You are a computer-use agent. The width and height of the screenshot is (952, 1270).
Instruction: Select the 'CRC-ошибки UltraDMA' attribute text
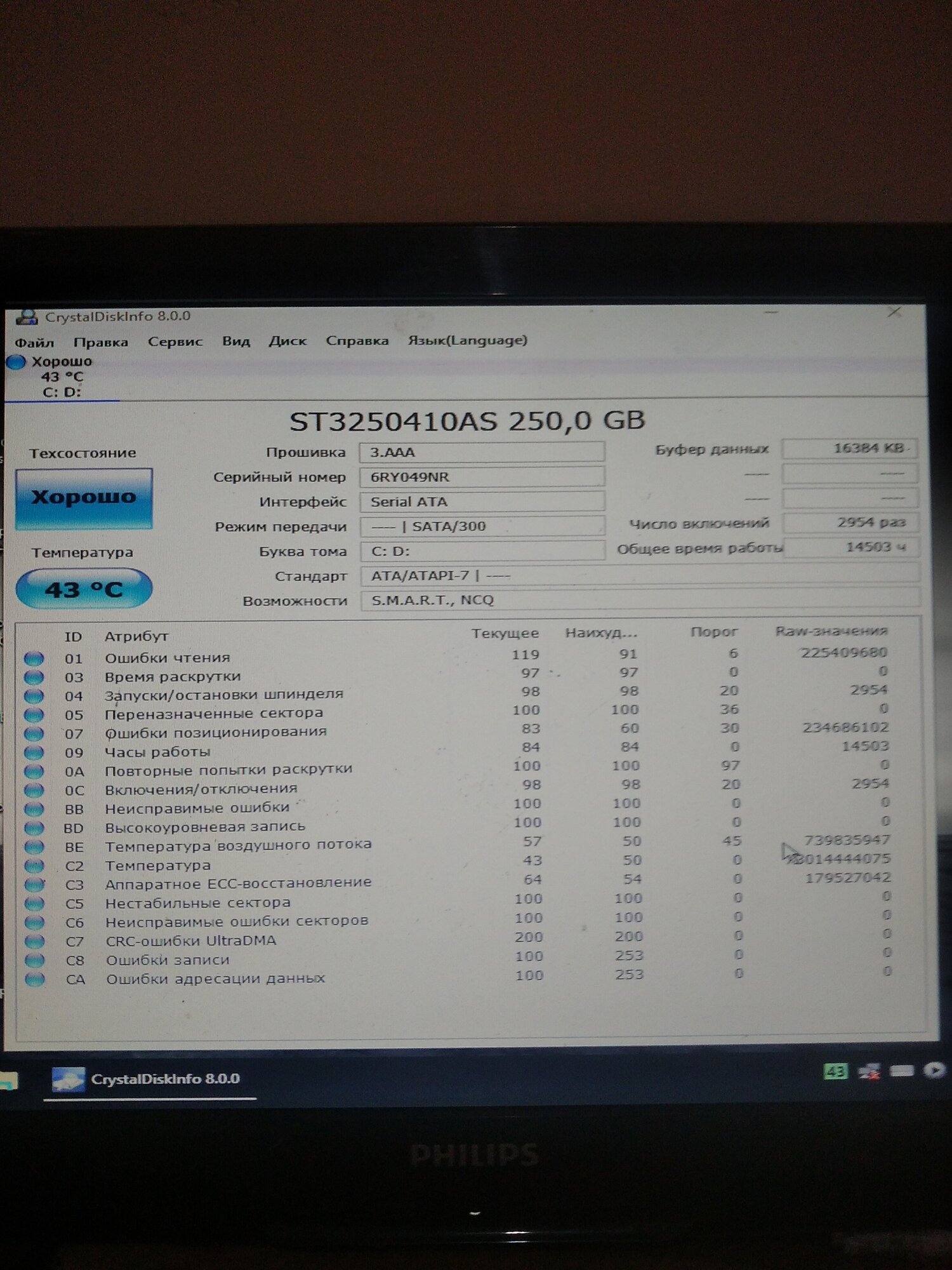pyautogui.click(x=191, y=940)
